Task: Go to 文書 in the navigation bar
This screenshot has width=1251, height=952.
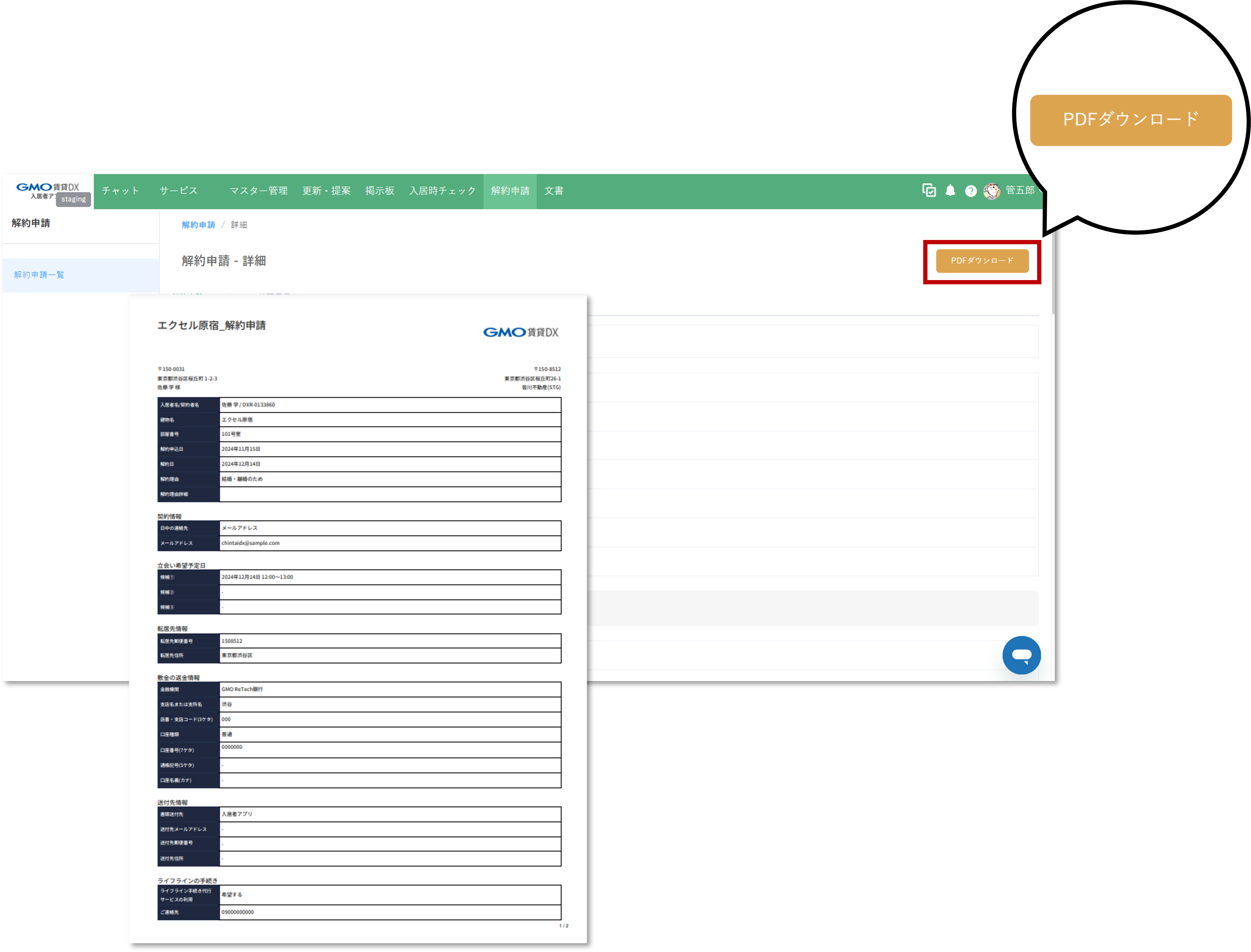Action: [554, 191]
